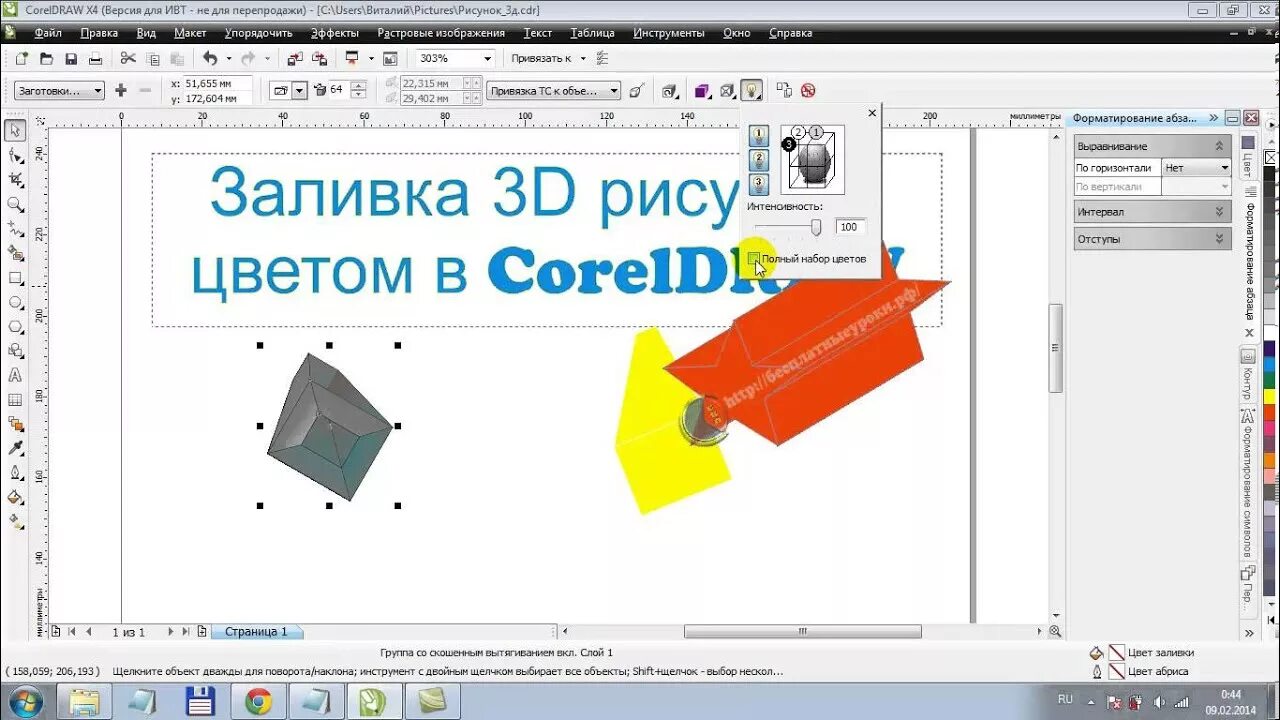The image size is (1280, 720).
Task: Select the Table tool
Action: coord(15,400)
